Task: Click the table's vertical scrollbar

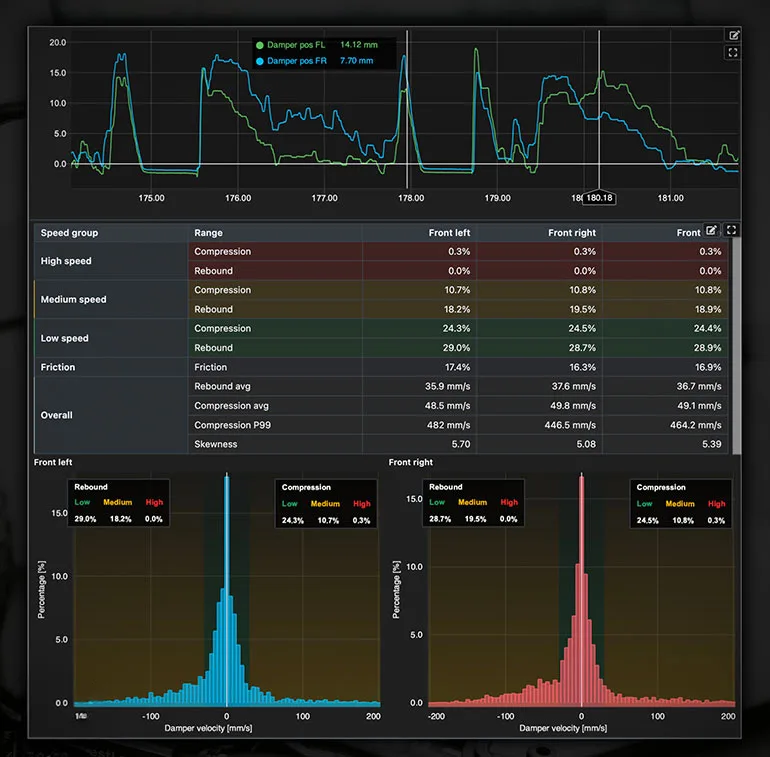Action: click(x=736, y=346)
